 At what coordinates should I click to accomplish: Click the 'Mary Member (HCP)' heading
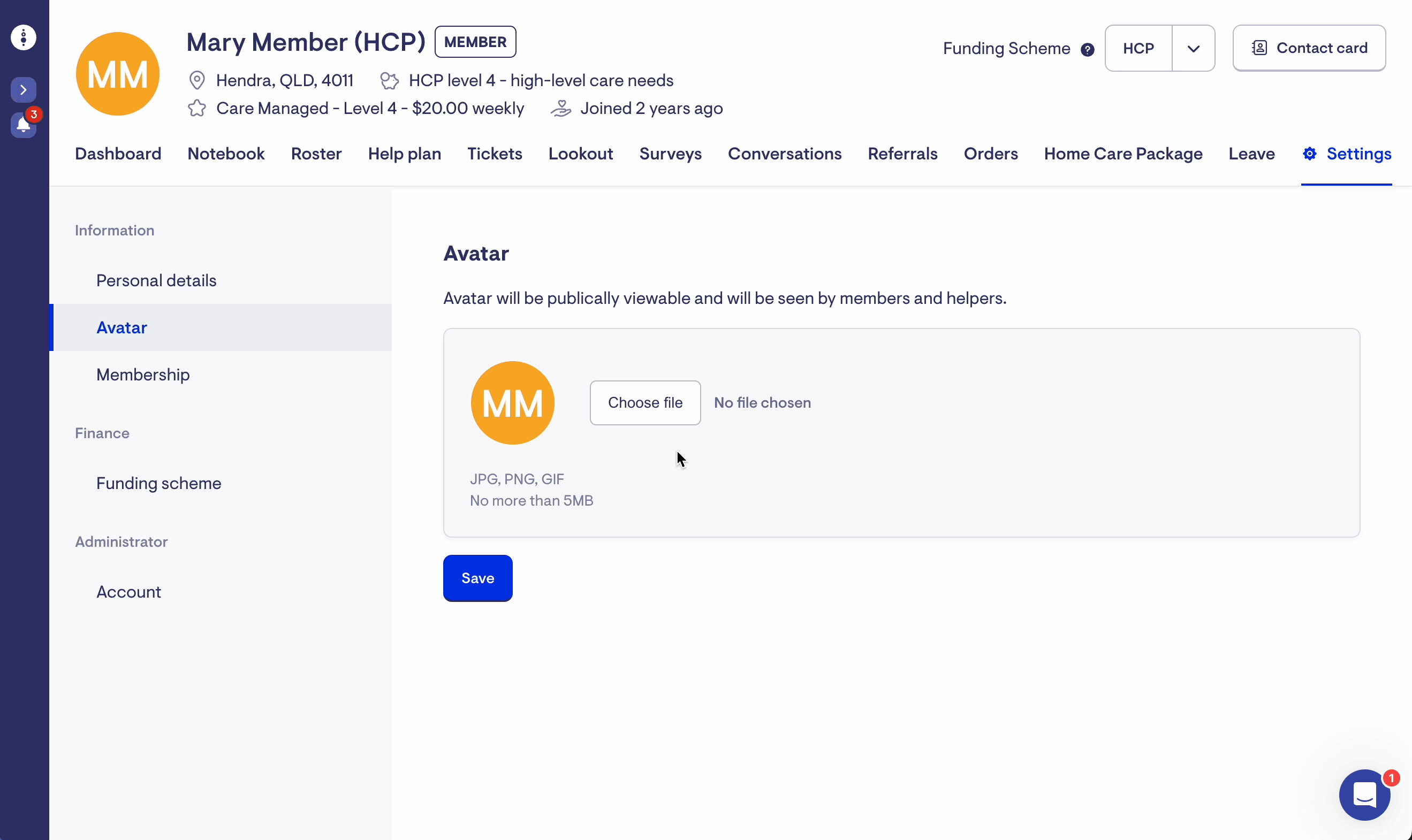click(x=306, y=42)
